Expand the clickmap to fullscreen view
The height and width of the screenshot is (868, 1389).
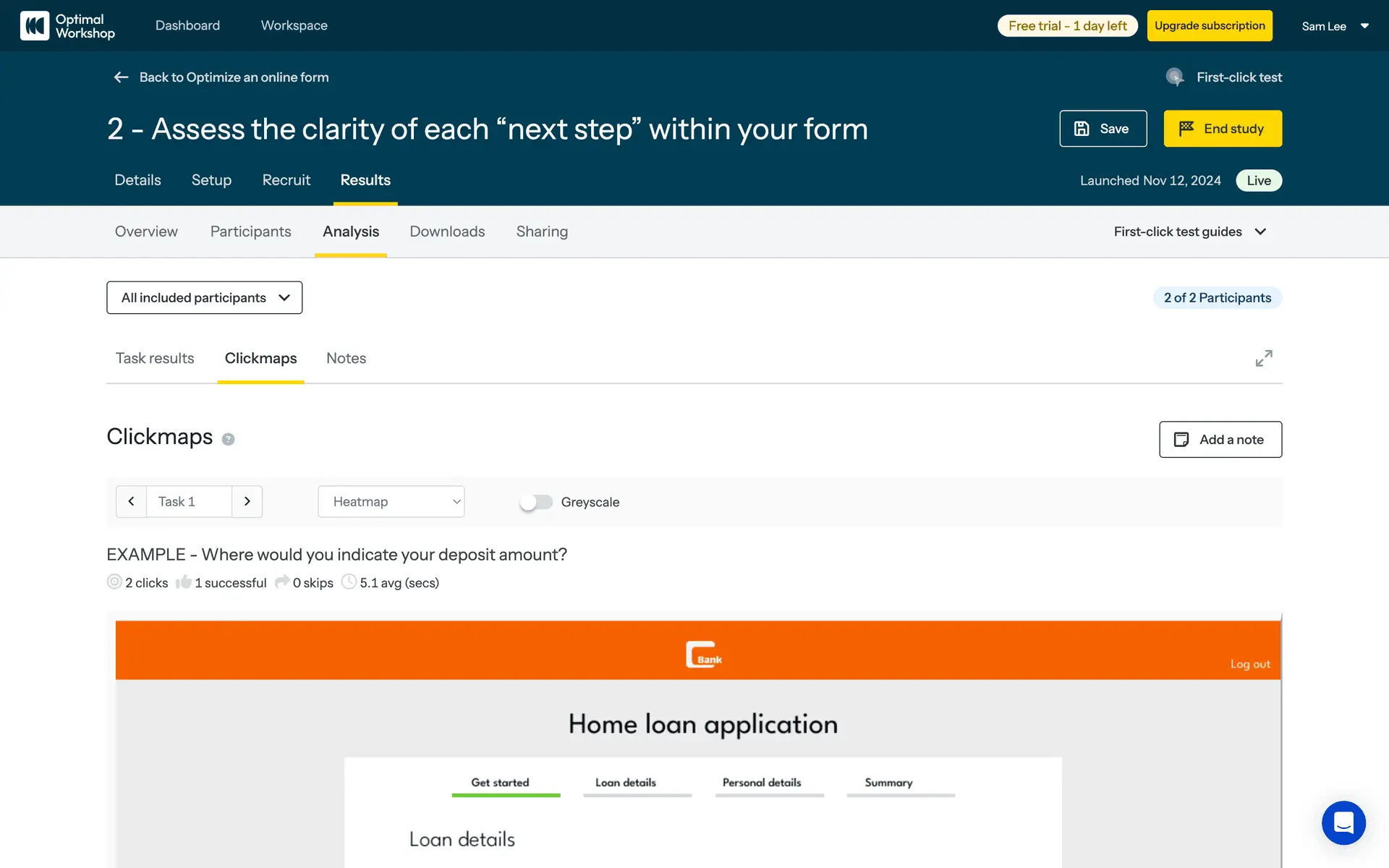pos(1263,359)
